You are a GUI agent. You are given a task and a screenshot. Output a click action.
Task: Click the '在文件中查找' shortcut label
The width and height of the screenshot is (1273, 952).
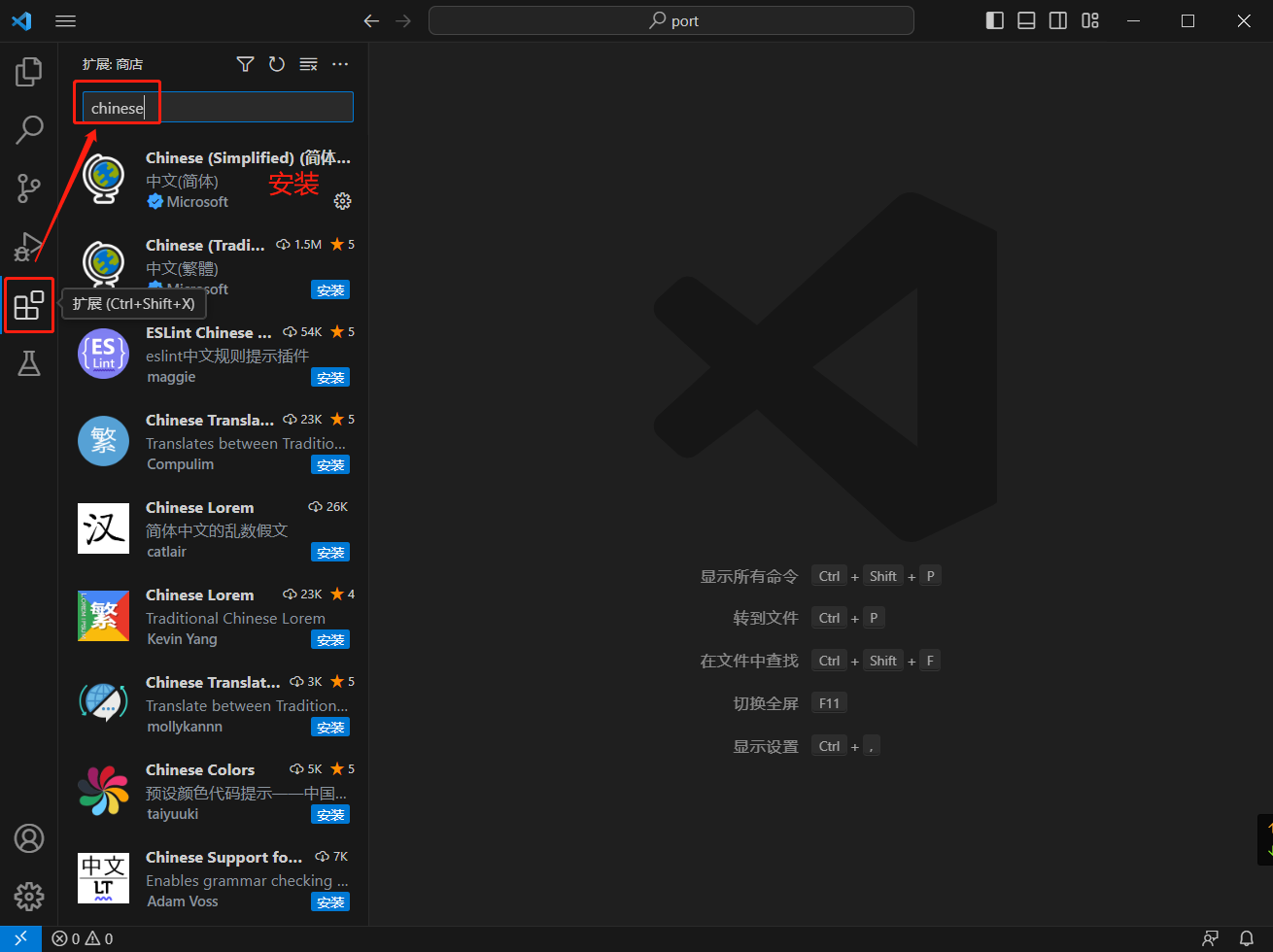(x=749, y=661)
